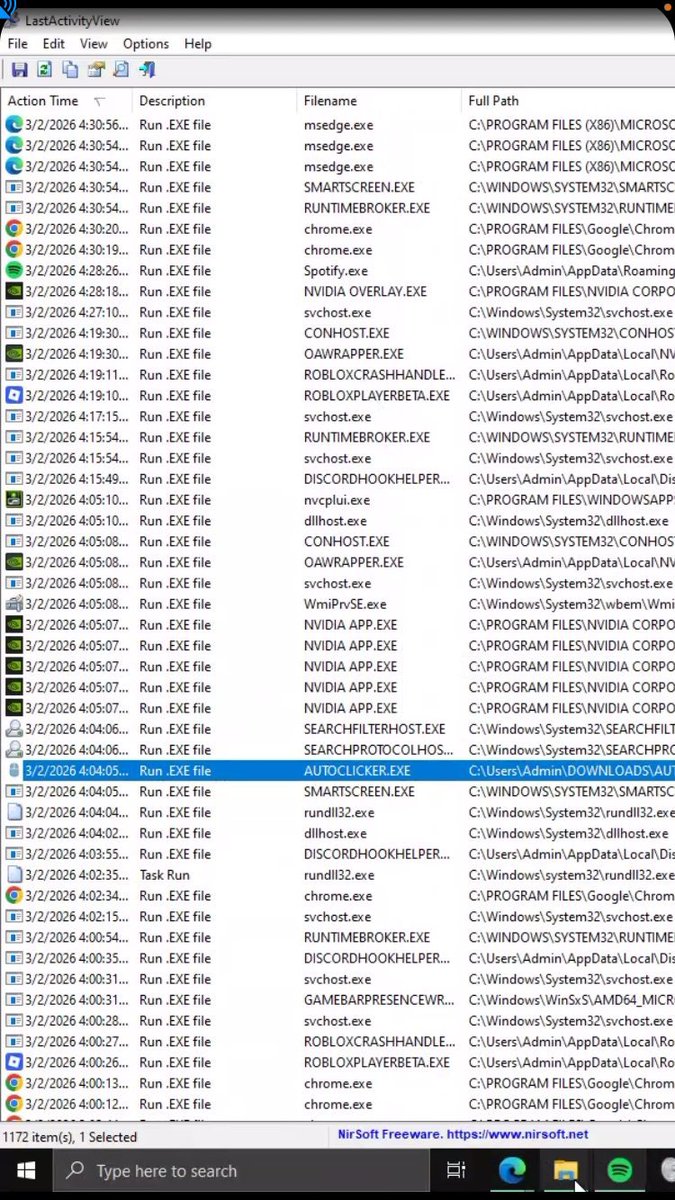675x1200 pixels.
Task: Sort by the Description column header
Action: click(215, 101)
